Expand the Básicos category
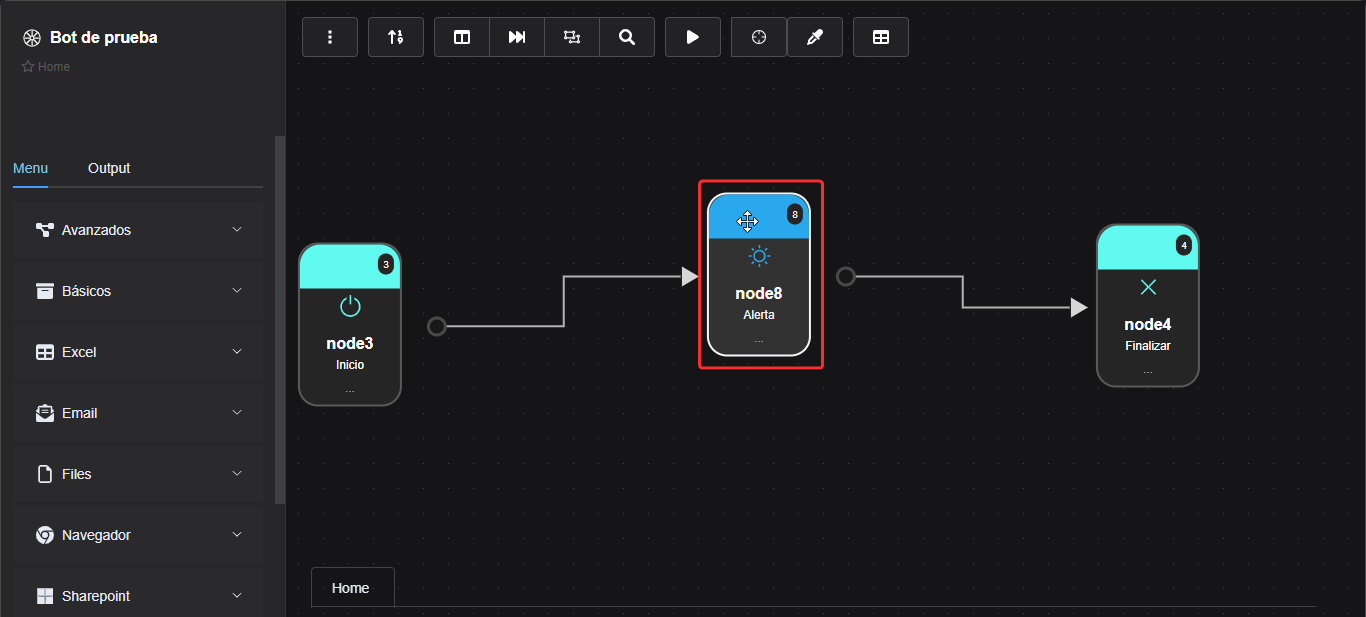Viewport: 1366px width, 617px height. 138,291
